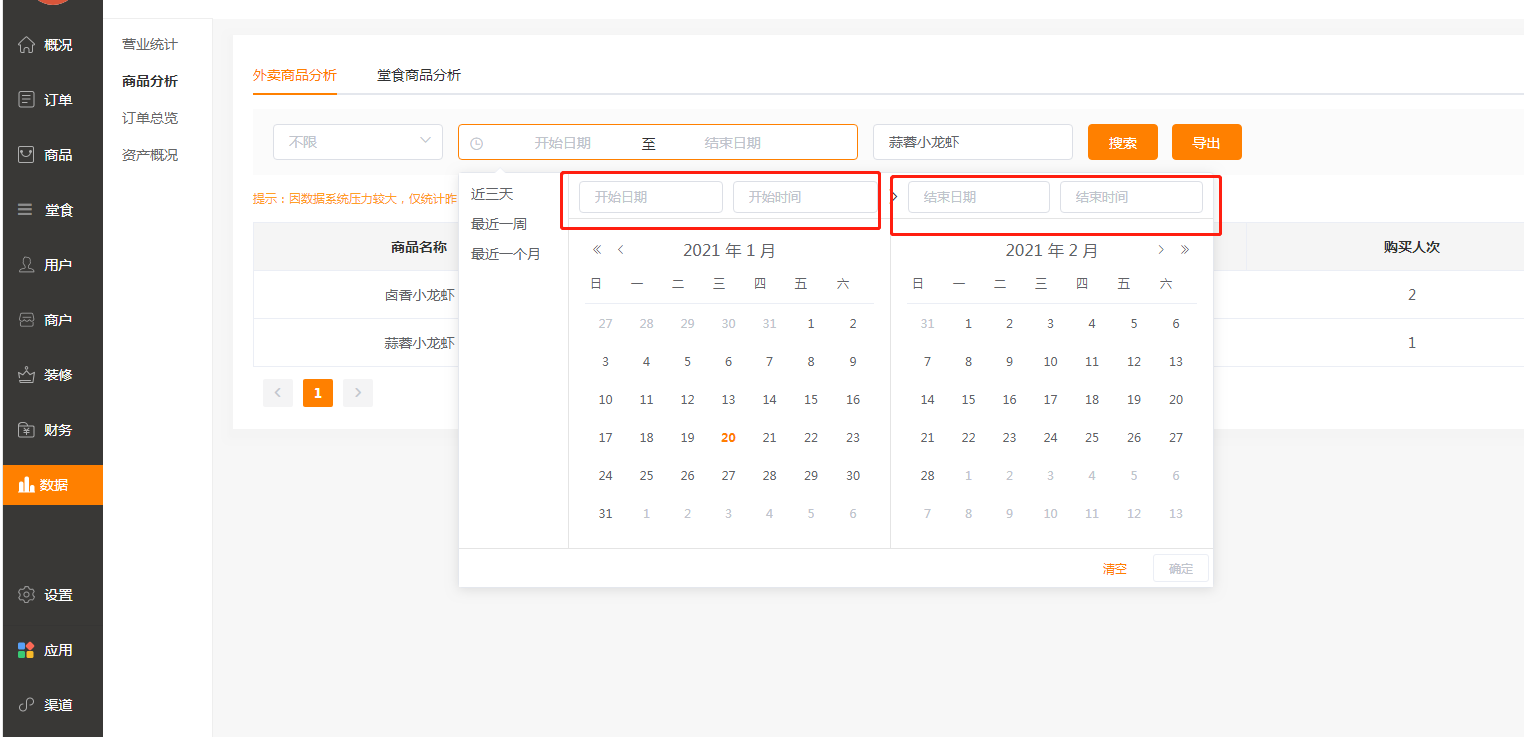Image resolution: width=1524 pixels, height=737 pixels.
Task: Click the orange 搜索 search button
Action: click(x=1123, y=142)
